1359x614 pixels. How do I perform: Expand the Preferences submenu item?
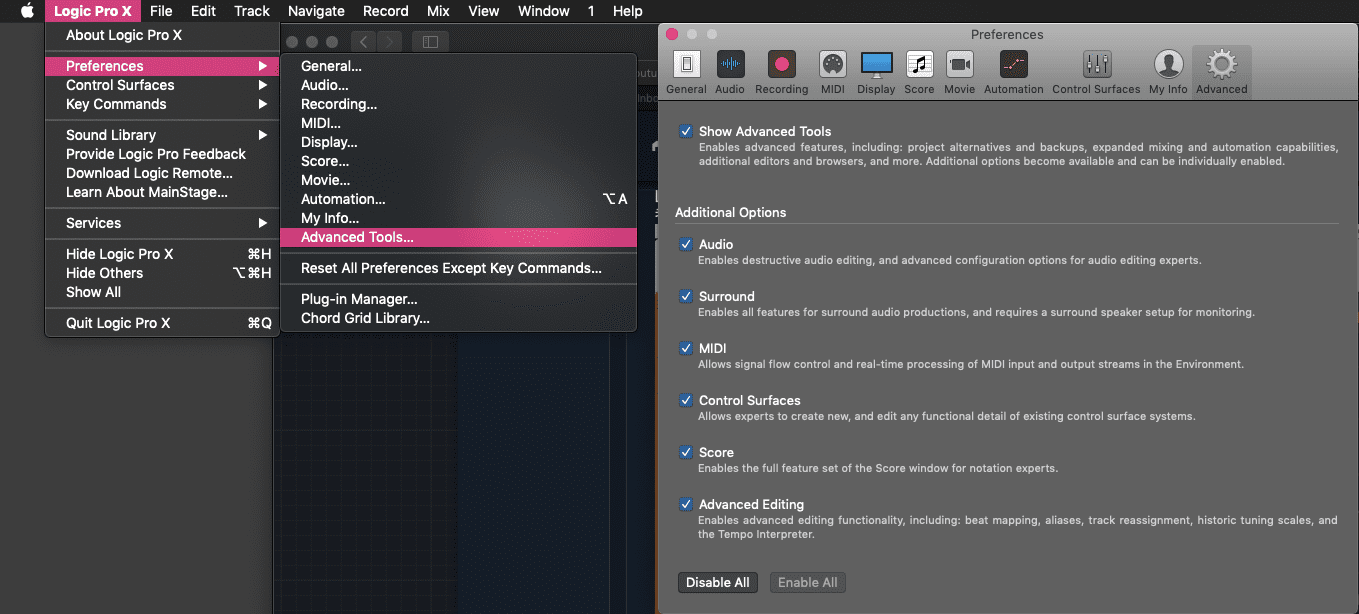[x=162, y=66]
